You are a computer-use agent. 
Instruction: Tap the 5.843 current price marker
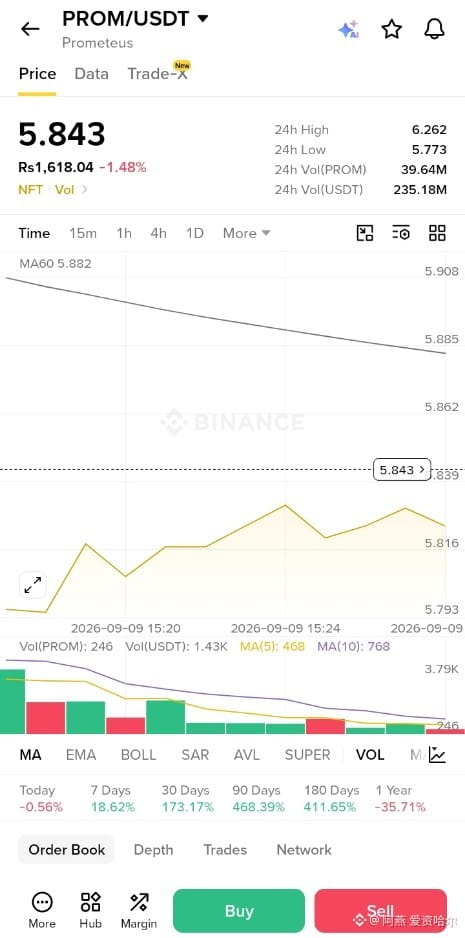[402, 470]
